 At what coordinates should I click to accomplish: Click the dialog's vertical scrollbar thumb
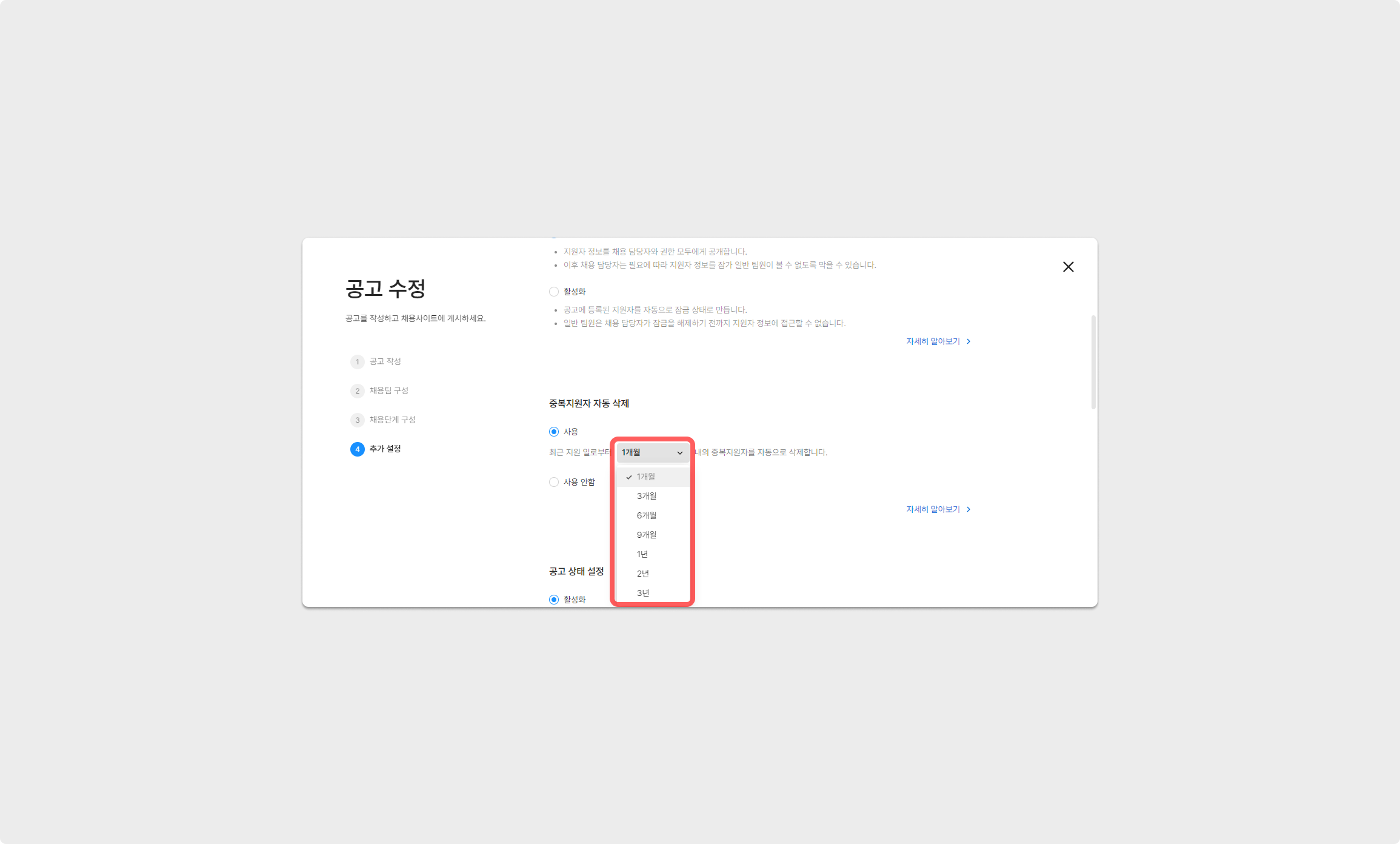point(1093,362)
